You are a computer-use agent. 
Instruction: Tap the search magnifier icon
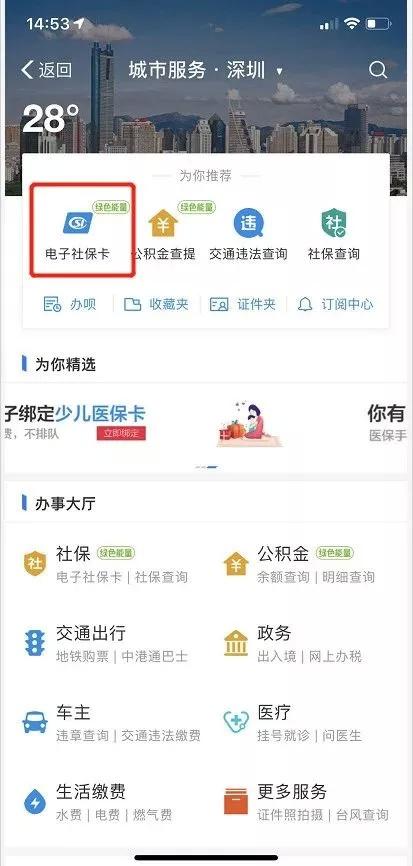click(378, 70)
